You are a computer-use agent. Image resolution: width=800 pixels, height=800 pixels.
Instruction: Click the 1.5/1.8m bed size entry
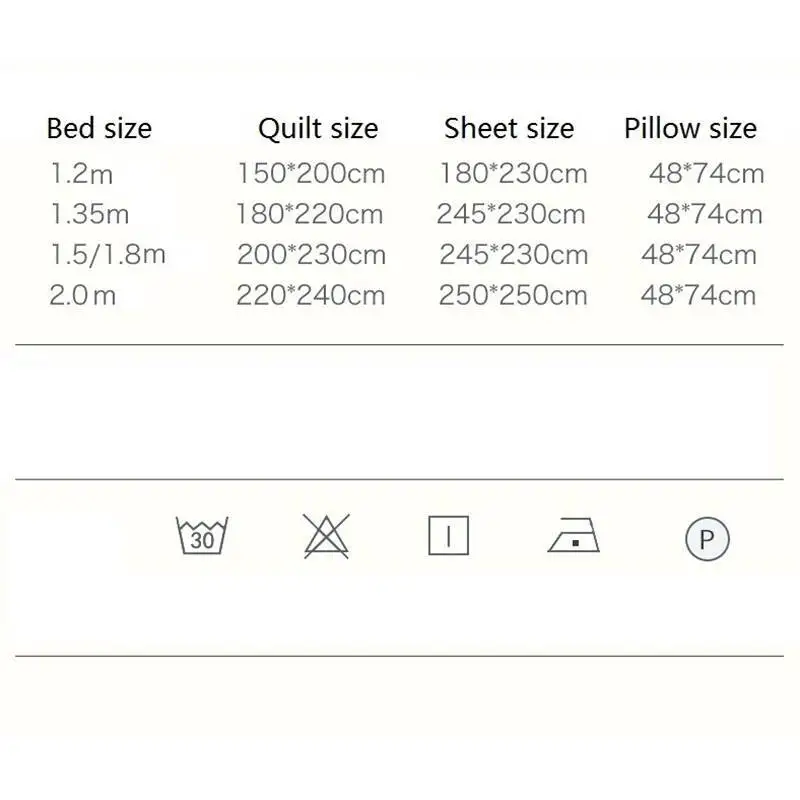coord(108,255)
